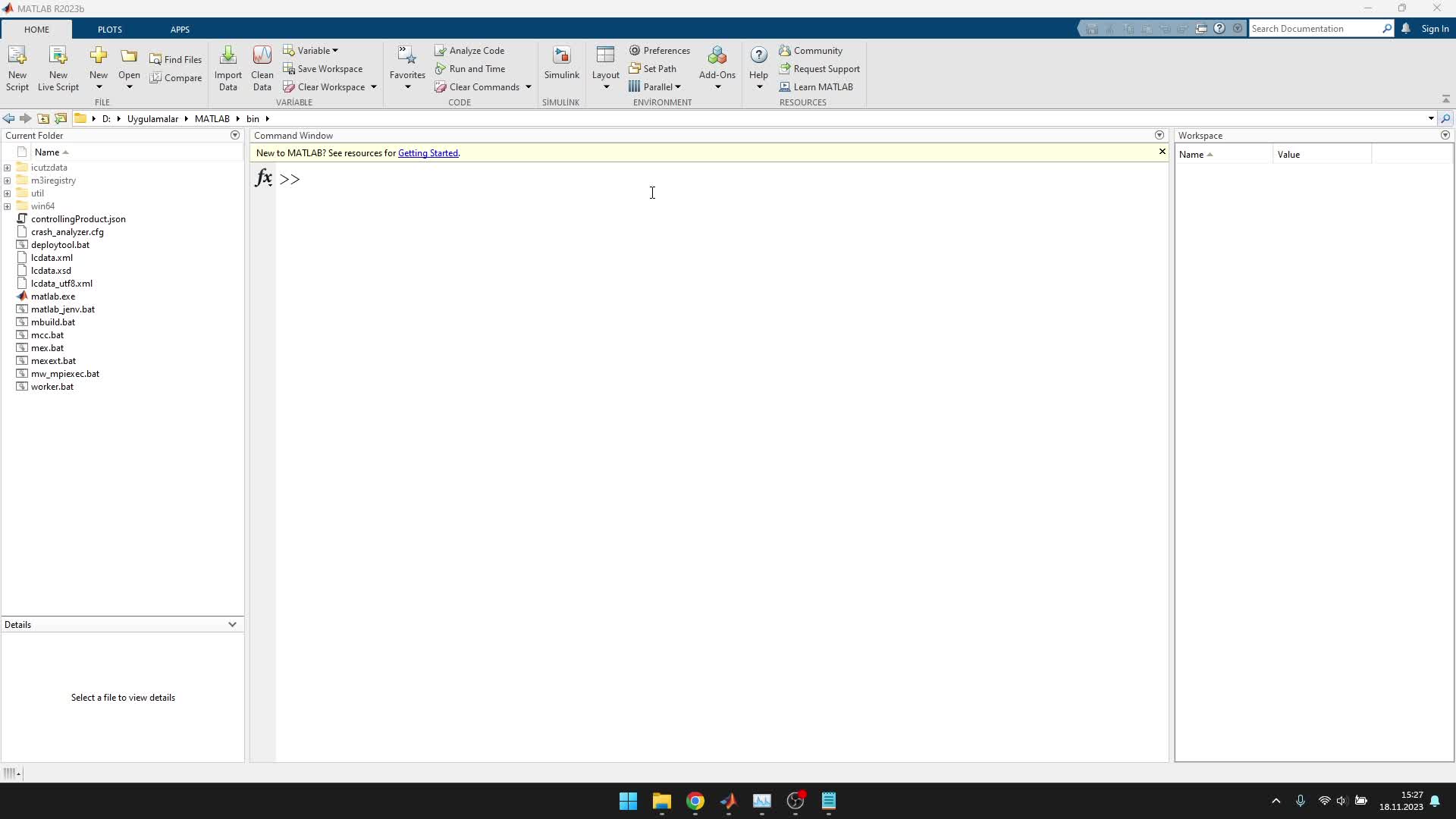Click Run and Time
Viewport: 1456px width, 819px height.
(470, 68)
